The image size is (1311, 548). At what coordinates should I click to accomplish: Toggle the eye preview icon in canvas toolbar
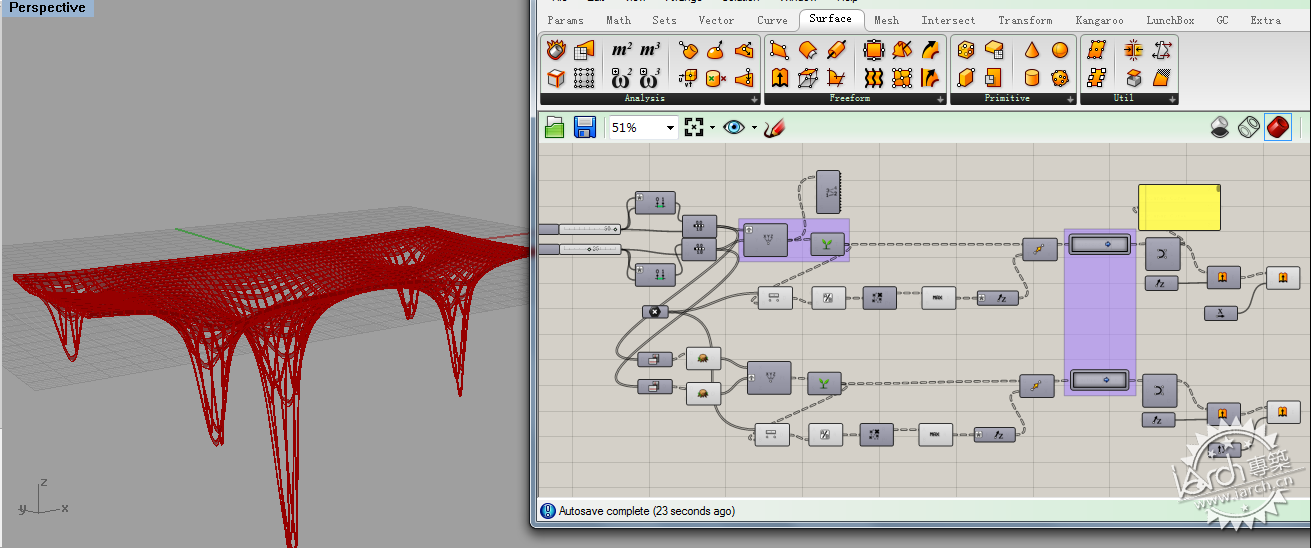click(735, 128)
